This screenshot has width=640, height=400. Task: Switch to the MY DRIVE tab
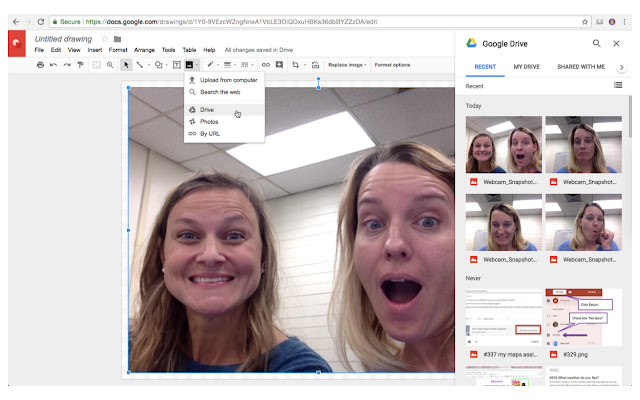[527, 67]
